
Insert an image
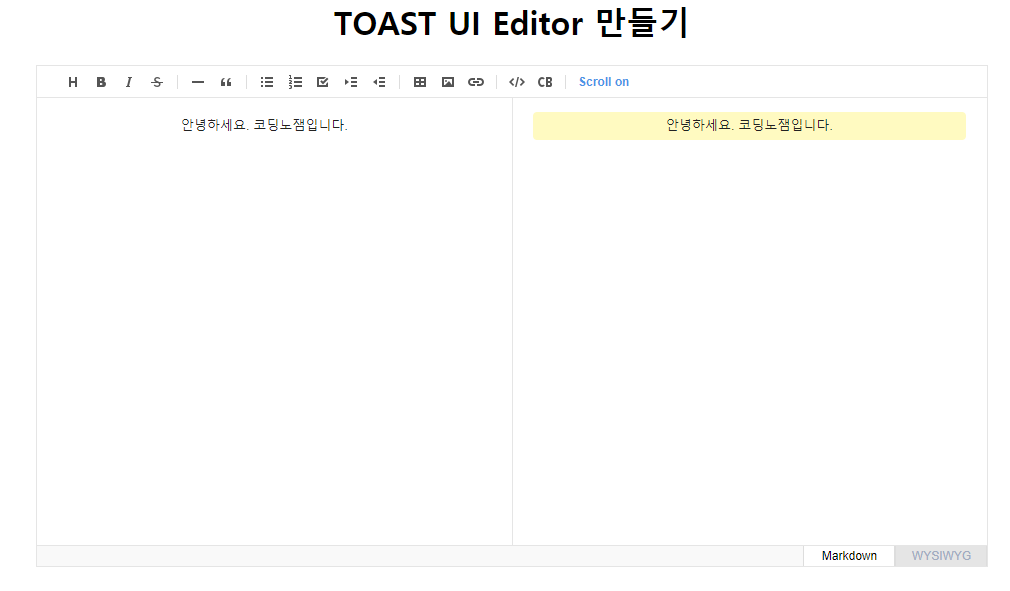pos(448,82)
